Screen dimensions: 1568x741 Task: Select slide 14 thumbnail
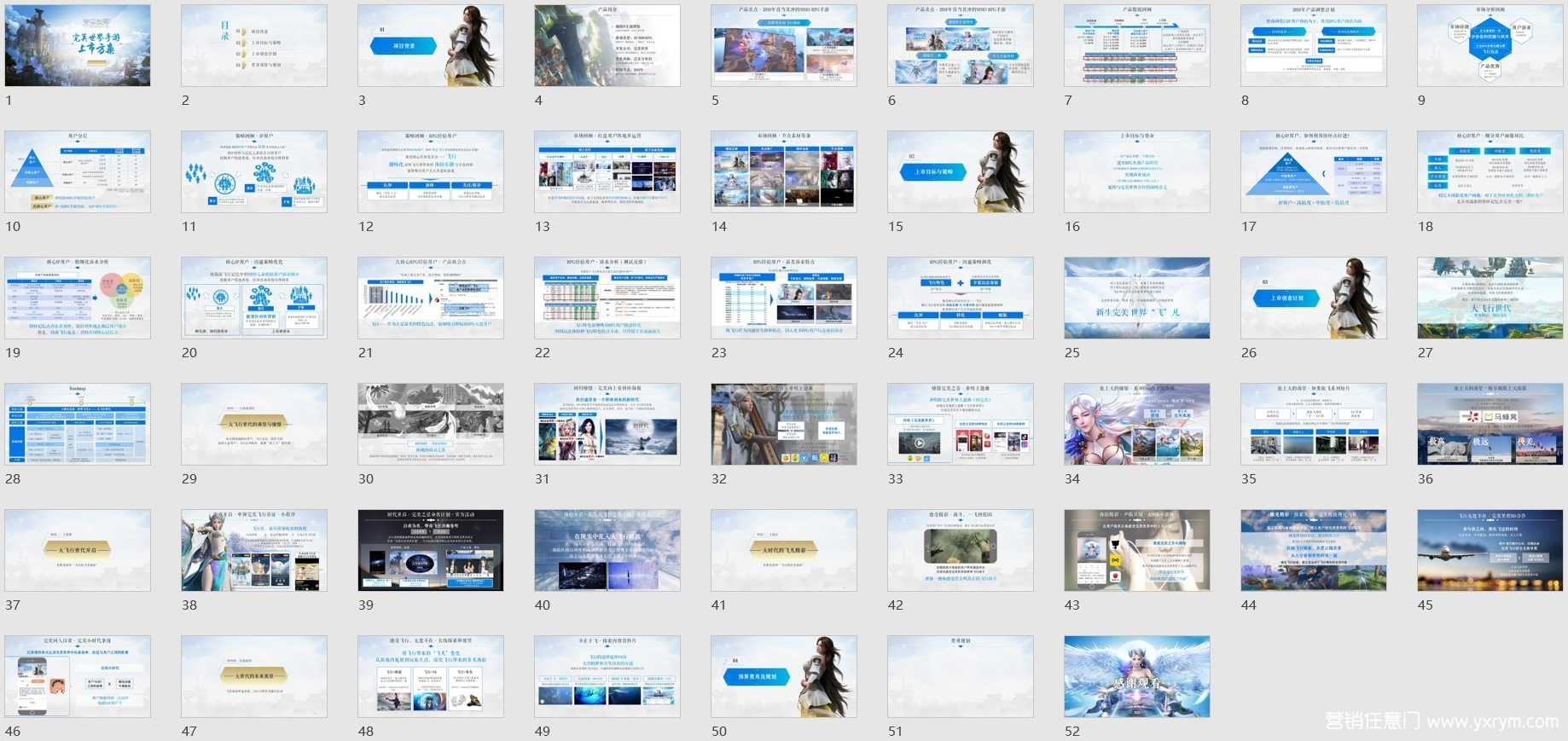pyautogui.click(x=784, y=171)
